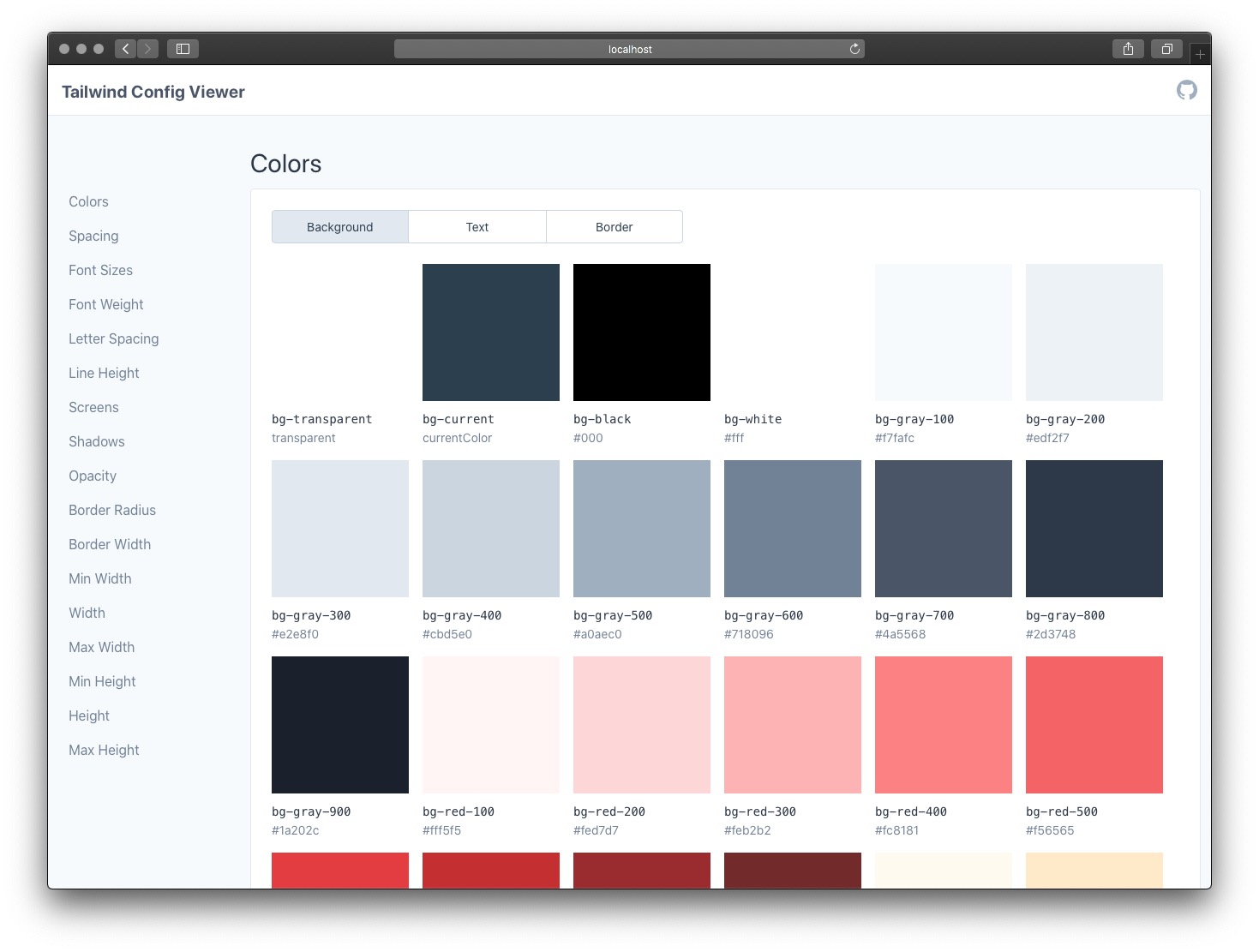Navigate to Font Weight settings

click(x=105, y=304)
